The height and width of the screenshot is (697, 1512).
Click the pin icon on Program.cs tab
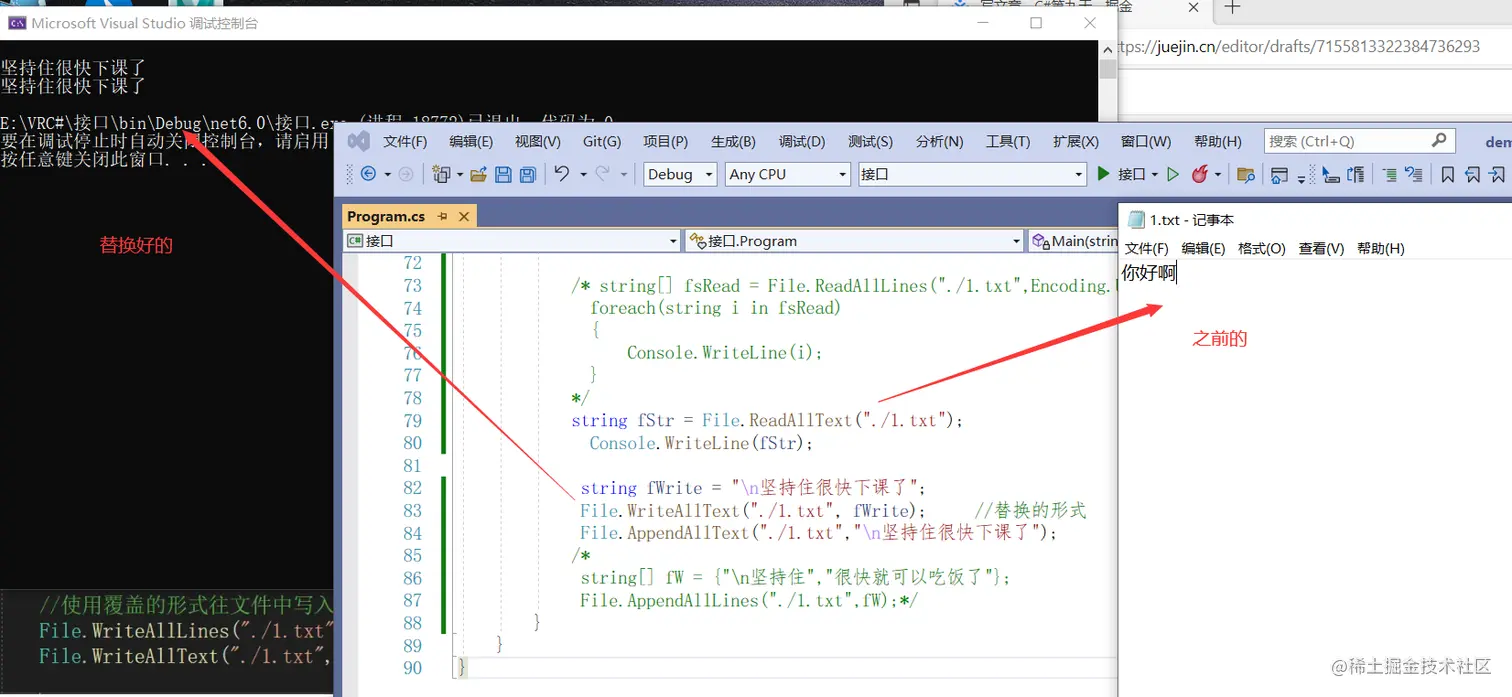[443, 216]
